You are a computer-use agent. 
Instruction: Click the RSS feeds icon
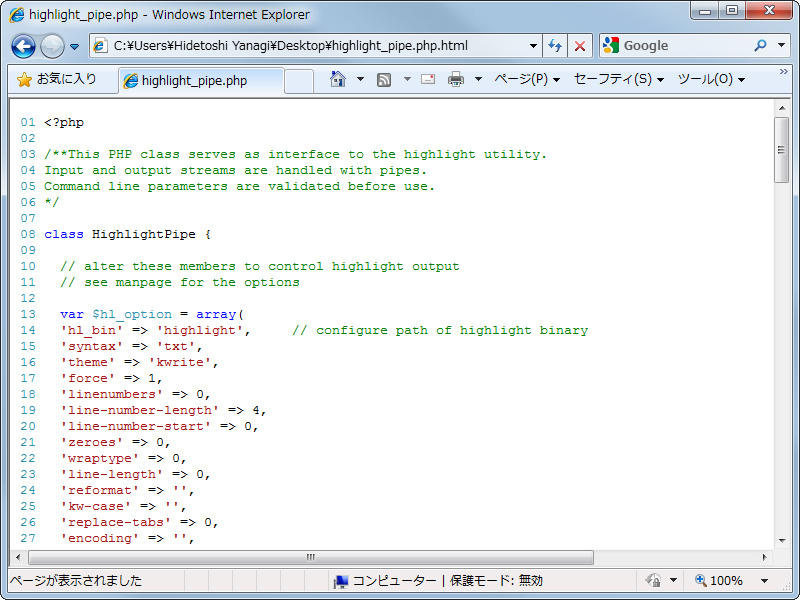point(384,80)
